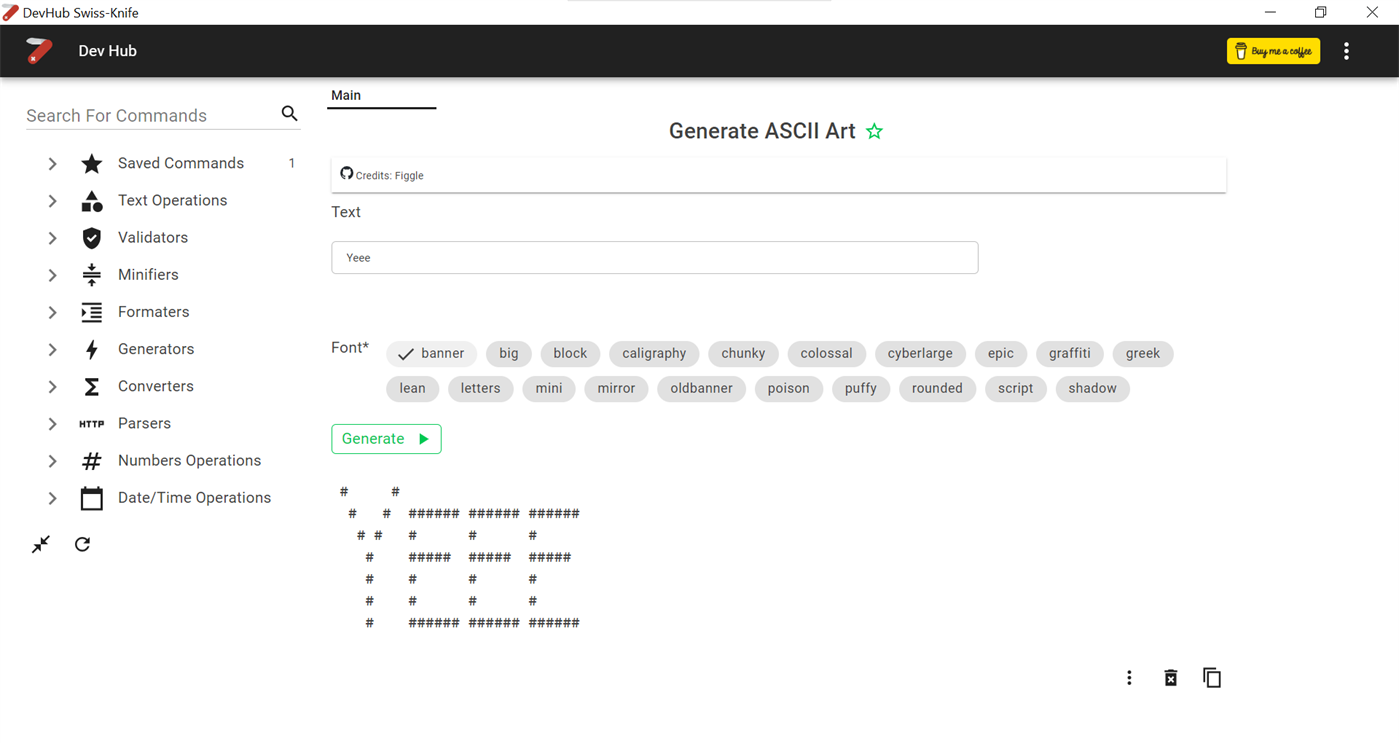Screen dimensions: 1399x743
Task: Pick the shadow font chip
Action: (x=1092, y=388)
